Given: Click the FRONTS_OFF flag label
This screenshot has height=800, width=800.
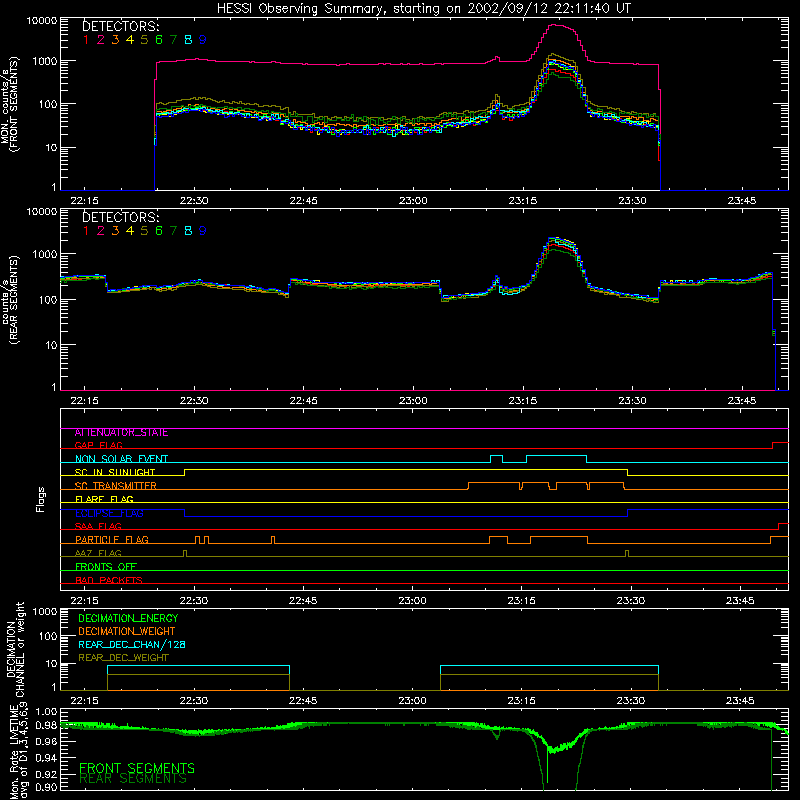Looking at the screenshot, I should (106, 567).
